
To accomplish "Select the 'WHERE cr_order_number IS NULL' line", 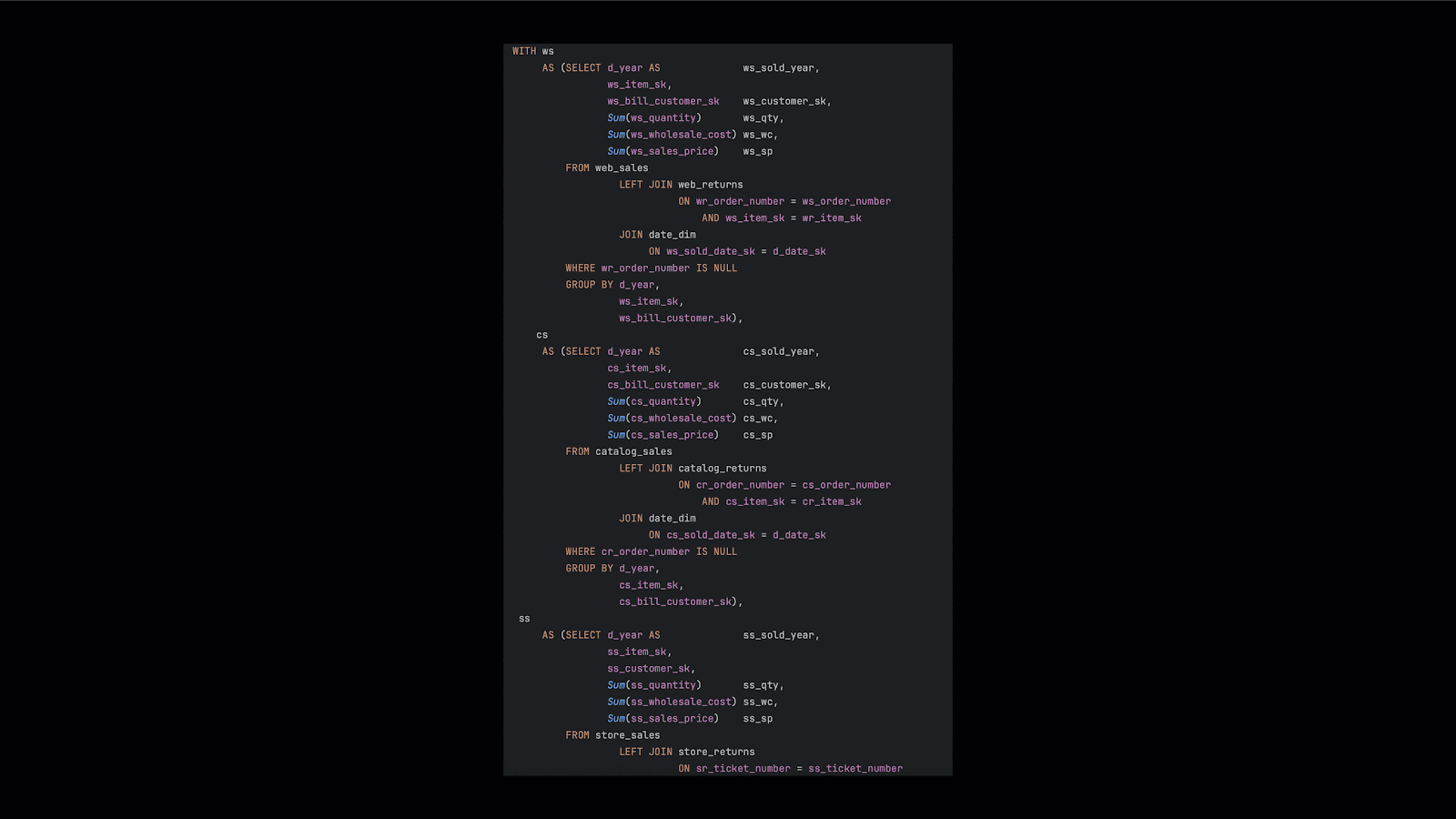I will tap(652, 551).
